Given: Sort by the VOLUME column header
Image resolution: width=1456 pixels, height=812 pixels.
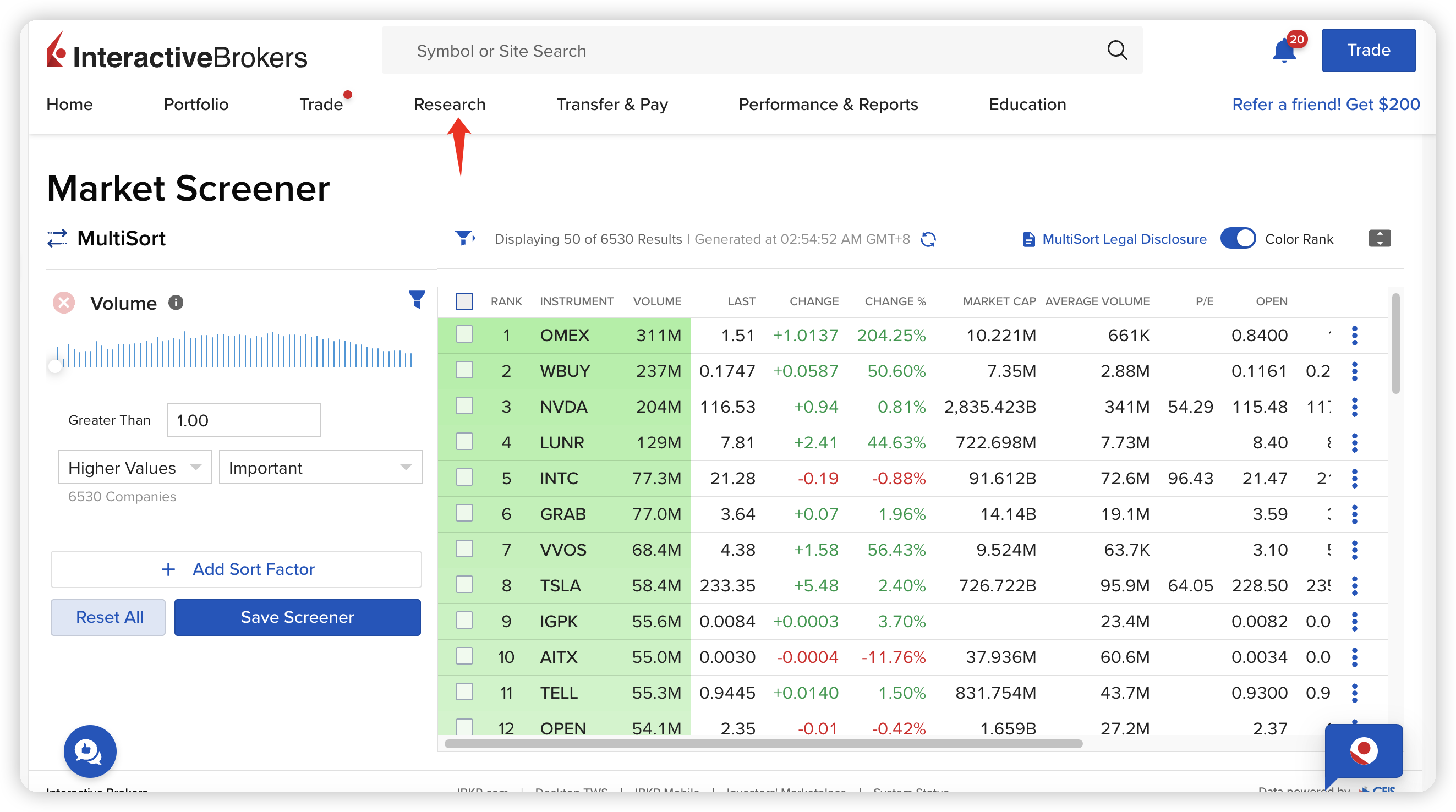Looking at the screenshot, I should coord(657,301).
